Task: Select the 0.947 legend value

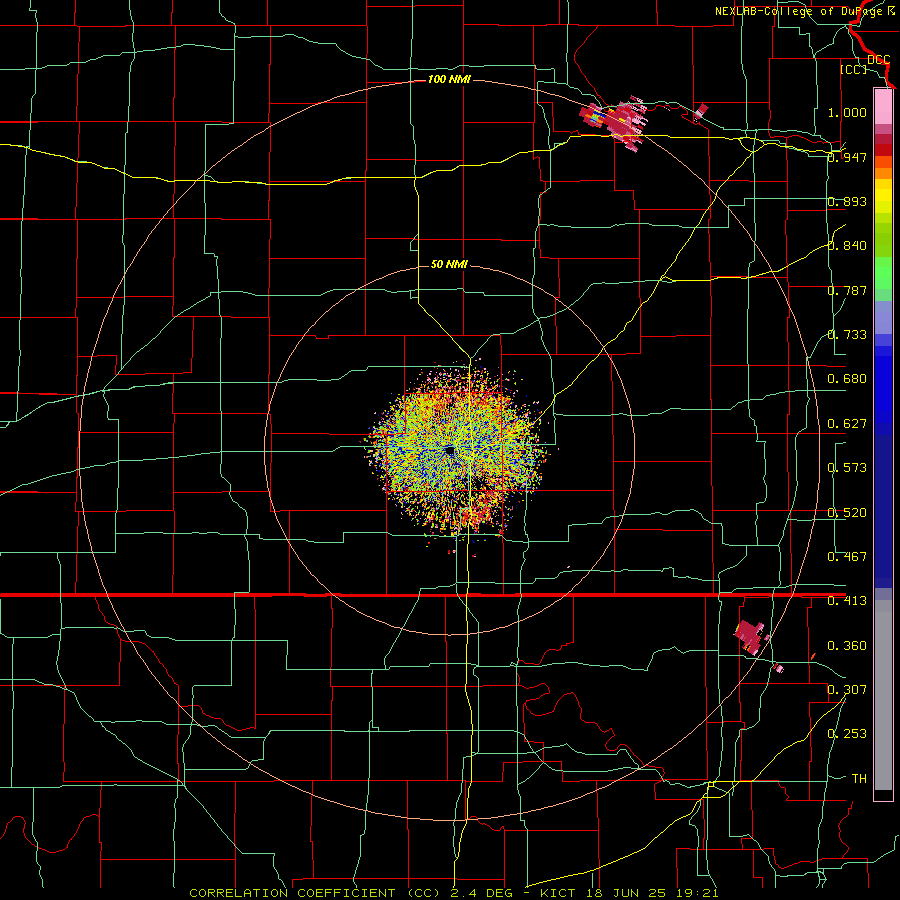Action: tap(847, 157)
